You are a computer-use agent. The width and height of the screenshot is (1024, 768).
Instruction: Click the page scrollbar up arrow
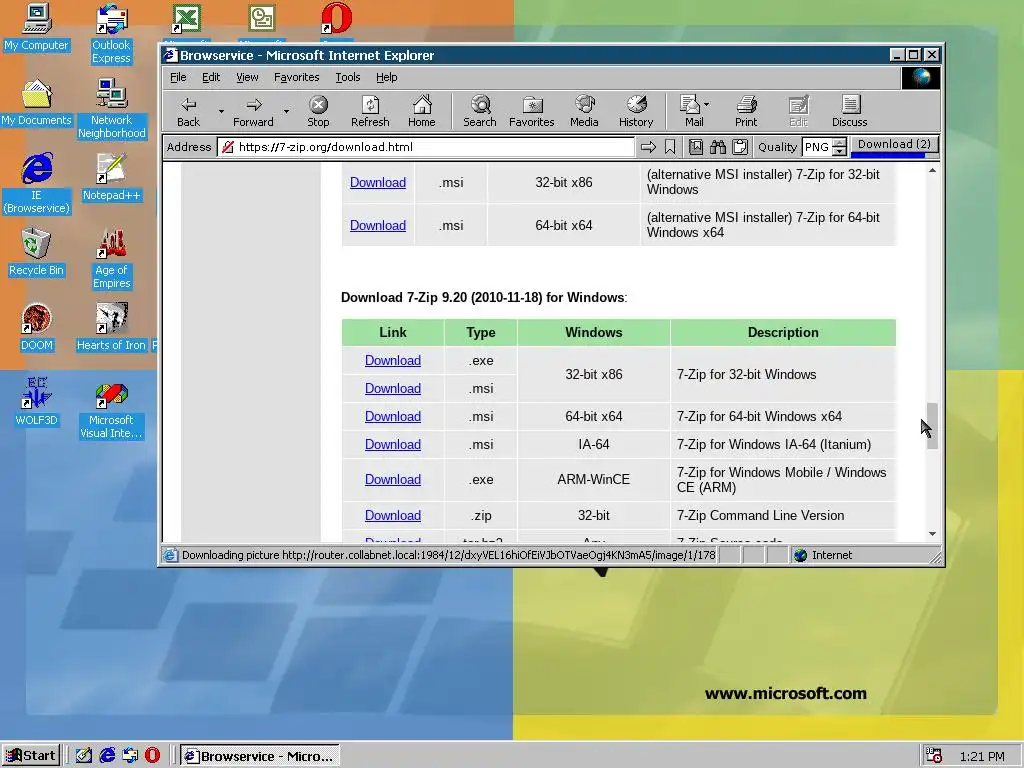tap(932, 170)
